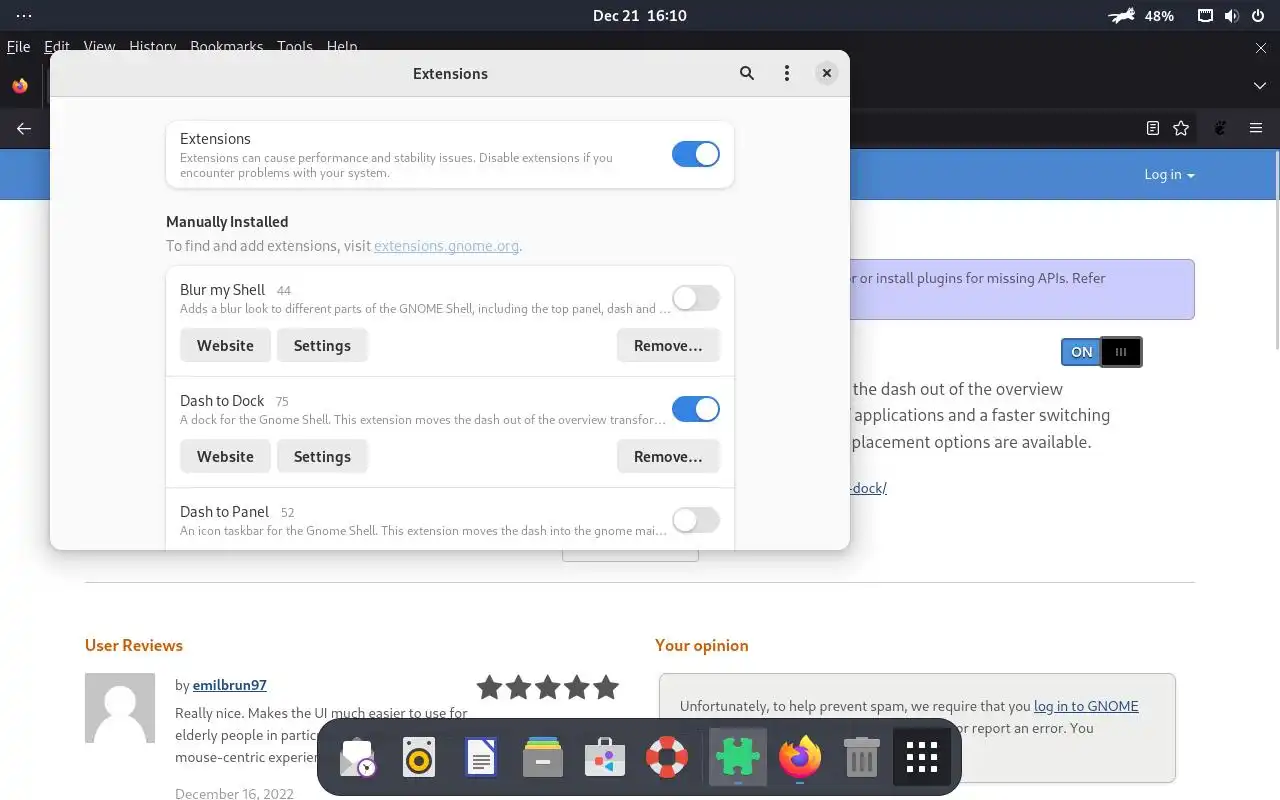Viewport: 1280px width, 800px height.
Task: Click the date and time in top bar
Action: [x=640, y=16]
